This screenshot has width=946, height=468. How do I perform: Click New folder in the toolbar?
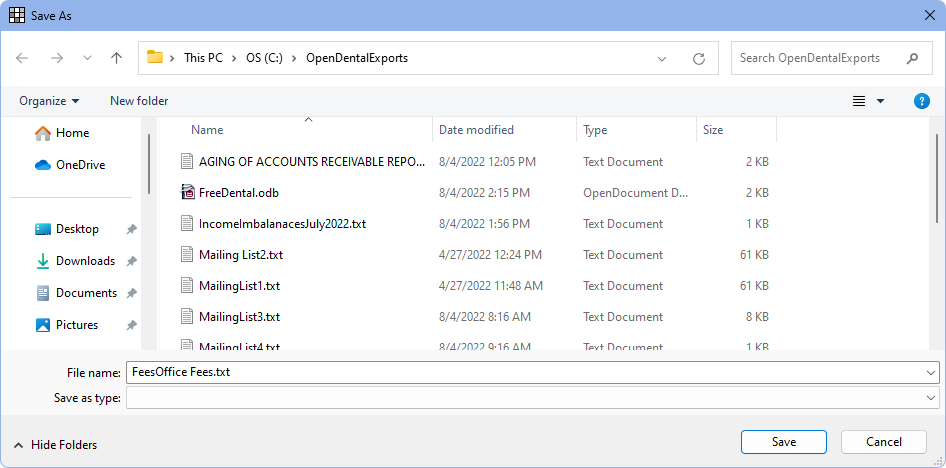pos(139,101)
